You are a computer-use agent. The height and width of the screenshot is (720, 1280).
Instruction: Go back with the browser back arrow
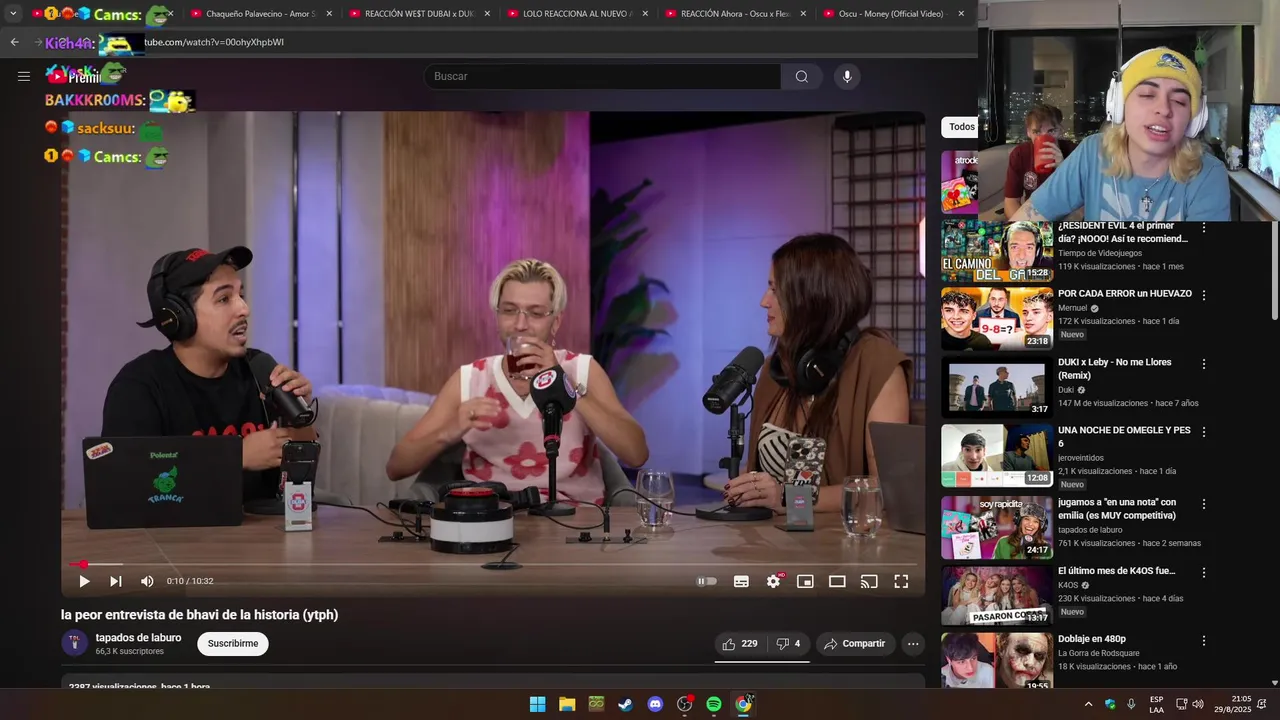[x=14, y=42]
